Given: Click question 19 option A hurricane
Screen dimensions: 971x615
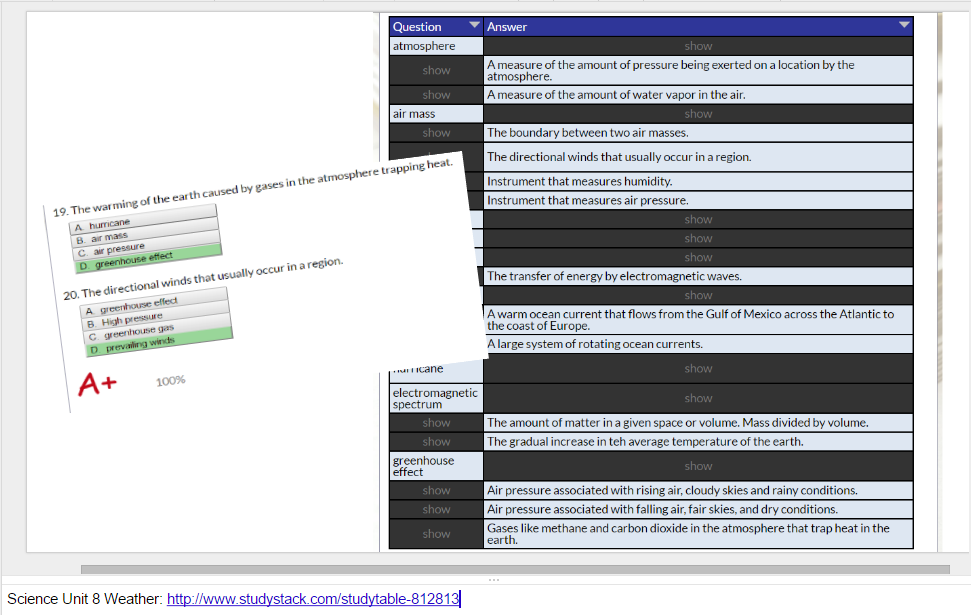Looking at the screenshot, I should tap(144, 219).
